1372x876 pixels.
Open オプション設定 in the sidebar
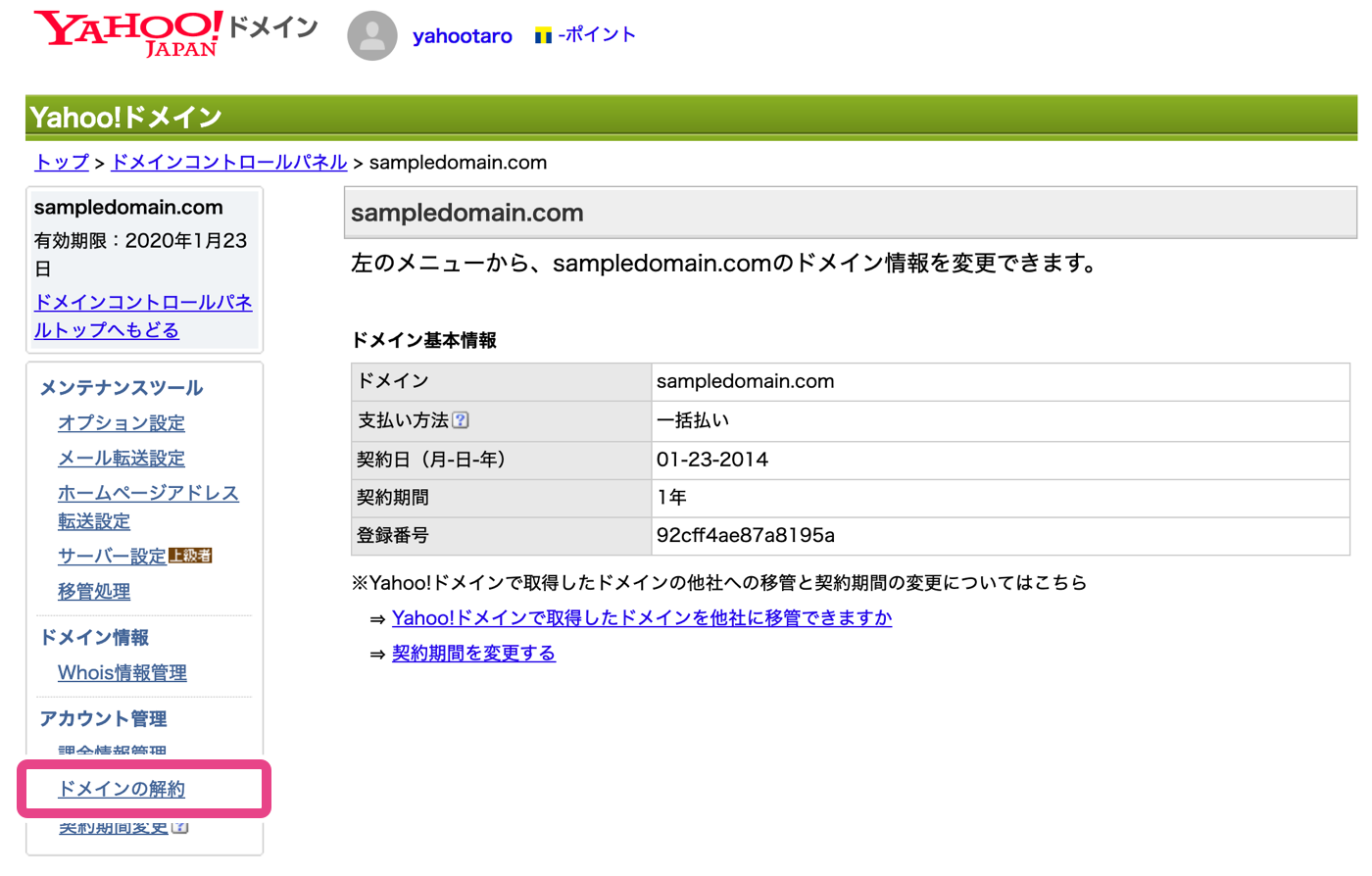(x=122, y=423)
